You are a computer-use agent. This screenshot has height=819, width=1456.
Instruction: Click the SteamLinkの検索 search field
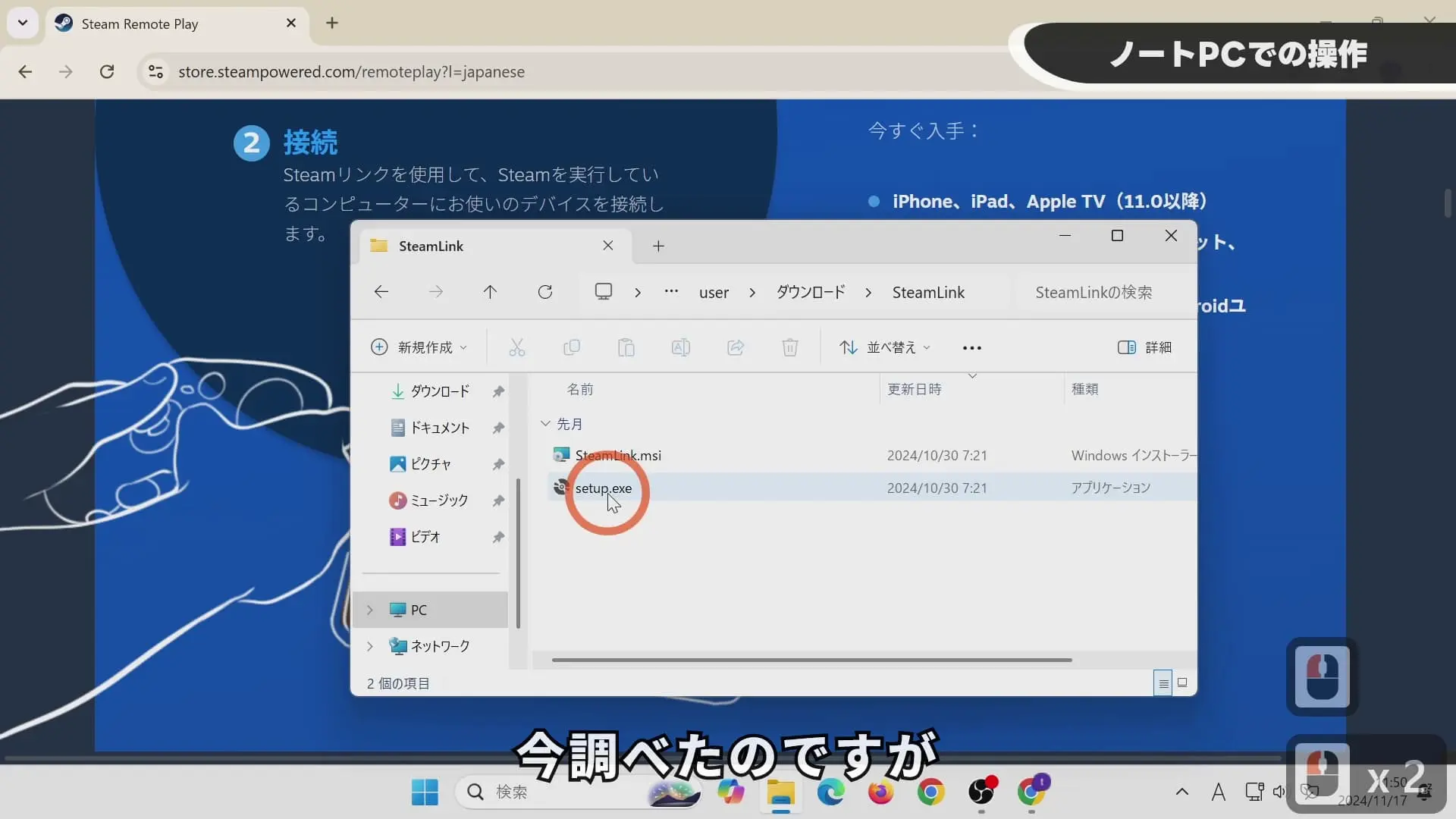1093,292
